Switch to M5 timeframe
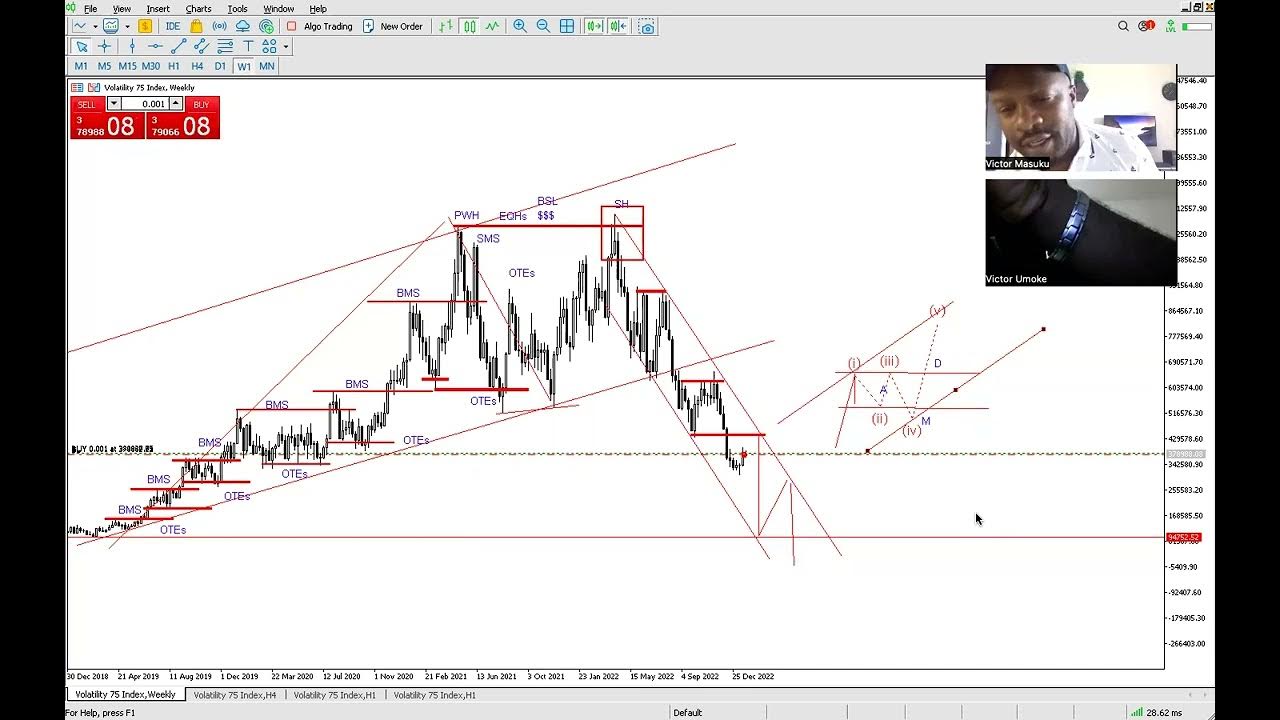 click(x=104, y=66)
